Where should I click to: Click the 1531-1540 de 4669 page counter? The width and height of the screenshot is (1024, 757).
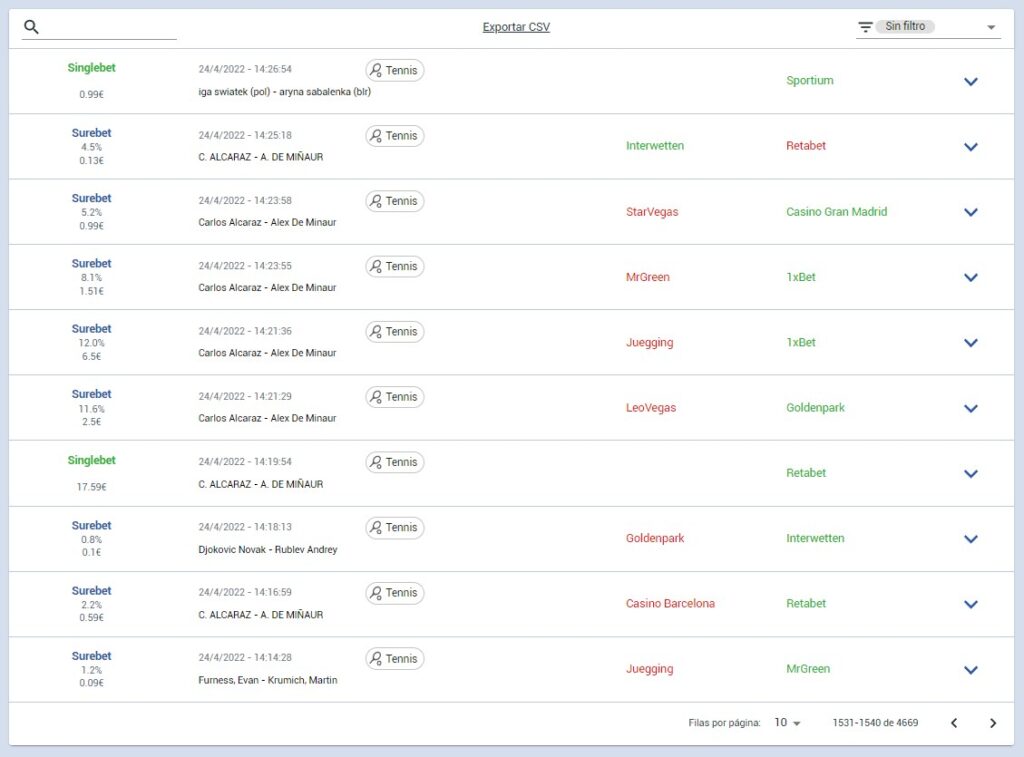click(875, 722)
